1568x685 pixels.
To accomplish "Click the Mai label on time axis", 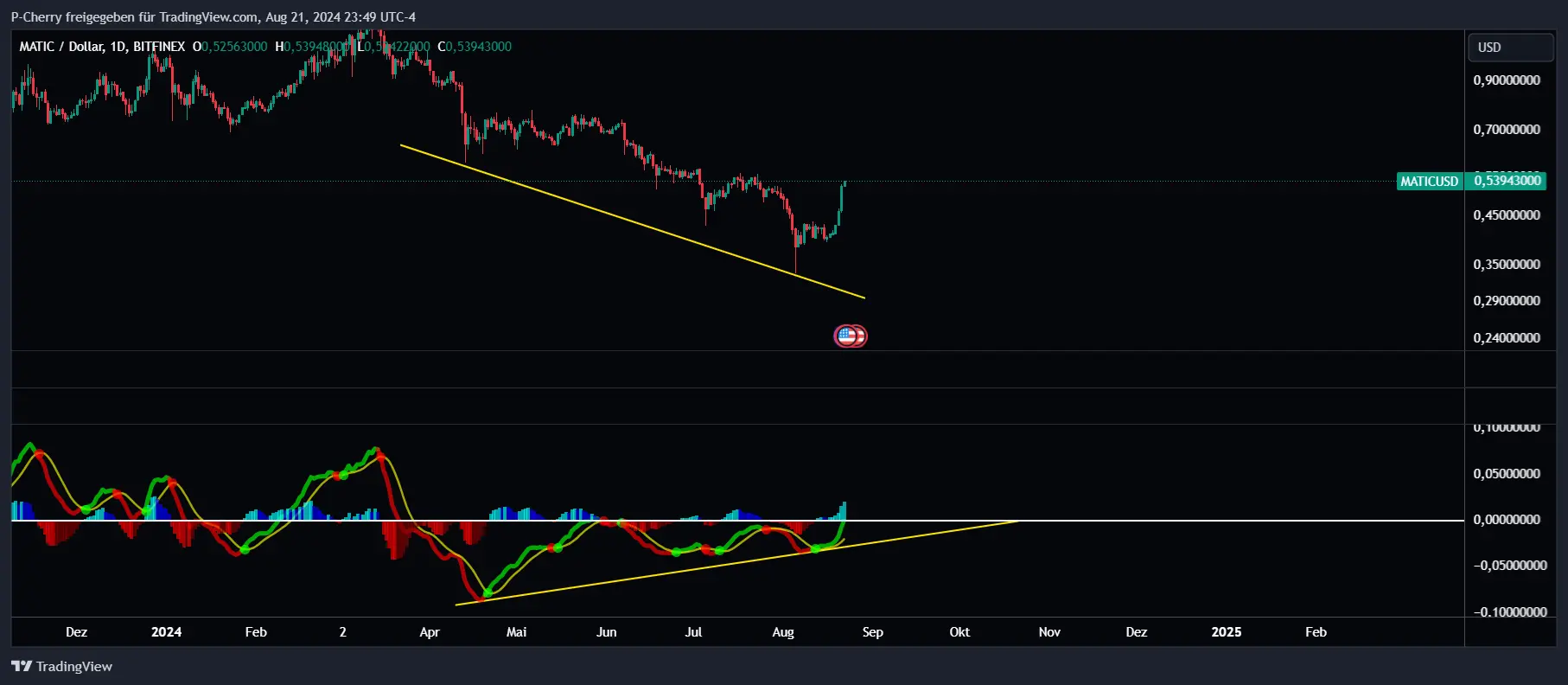I will tap(516, 631).
